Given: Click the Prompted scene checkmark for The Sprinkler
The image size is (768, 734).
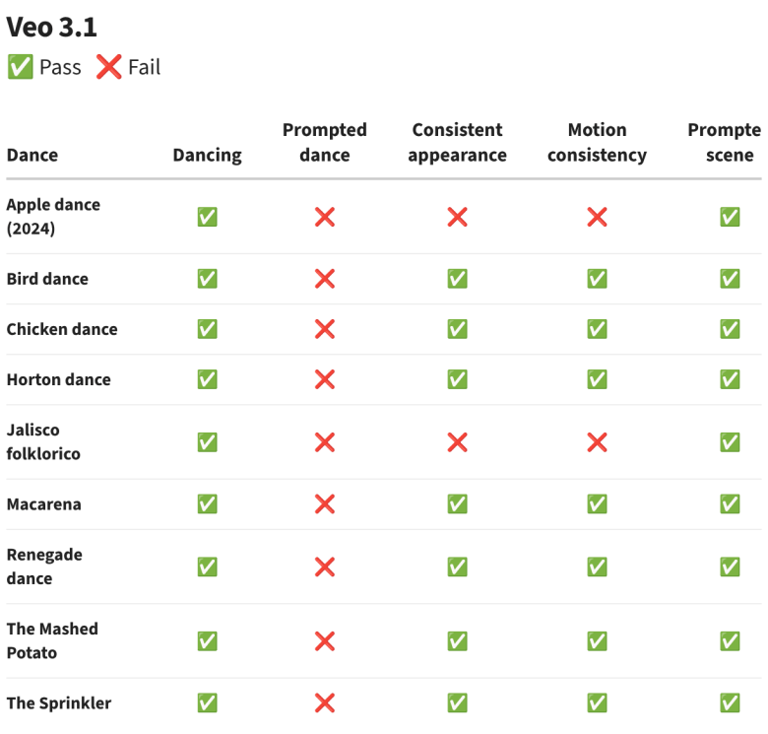Looking at the screenshot, I should (x=730, y=703).
